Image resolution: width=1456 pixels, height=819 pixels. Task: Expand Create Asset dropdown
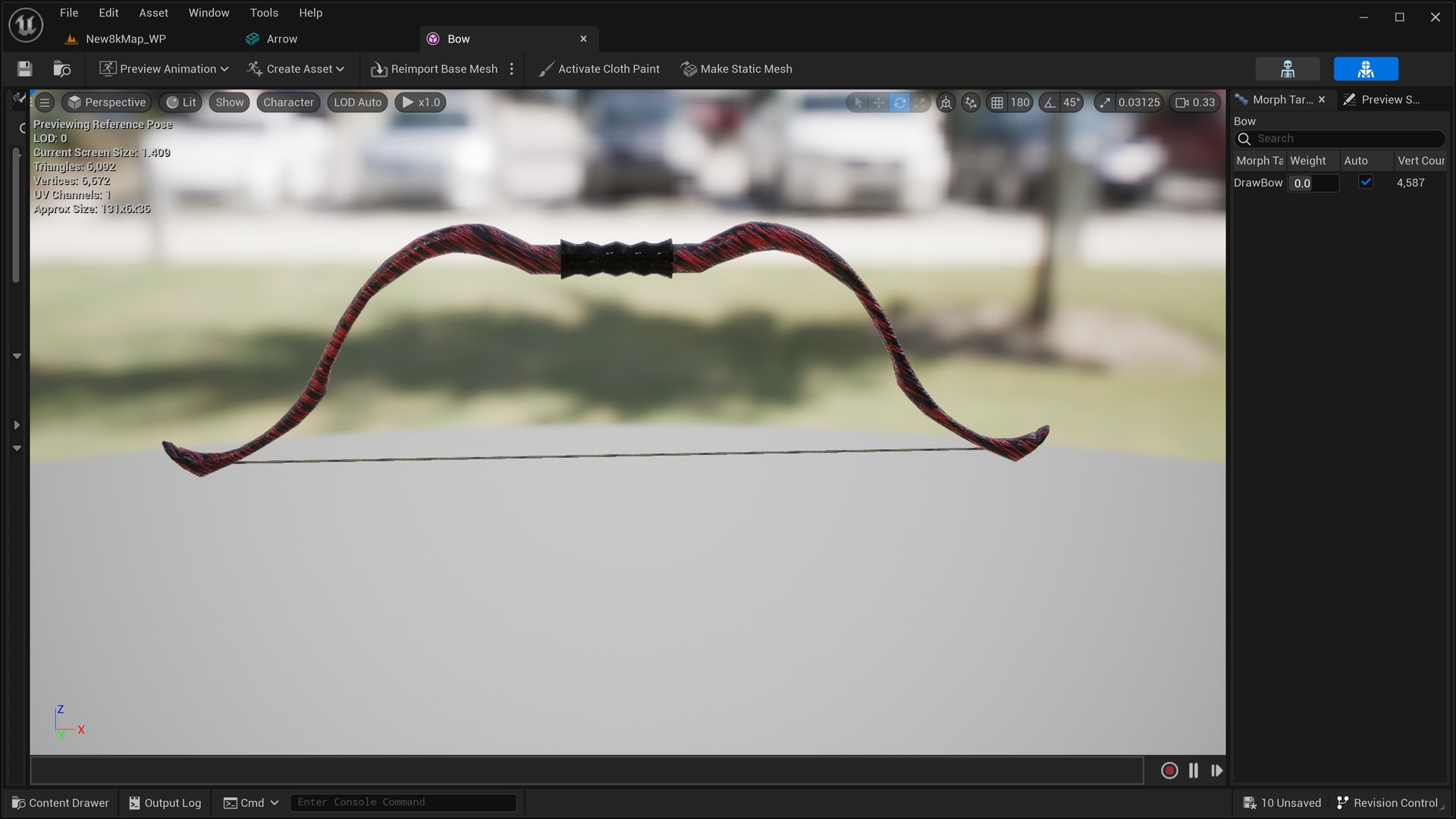[296, 69]
